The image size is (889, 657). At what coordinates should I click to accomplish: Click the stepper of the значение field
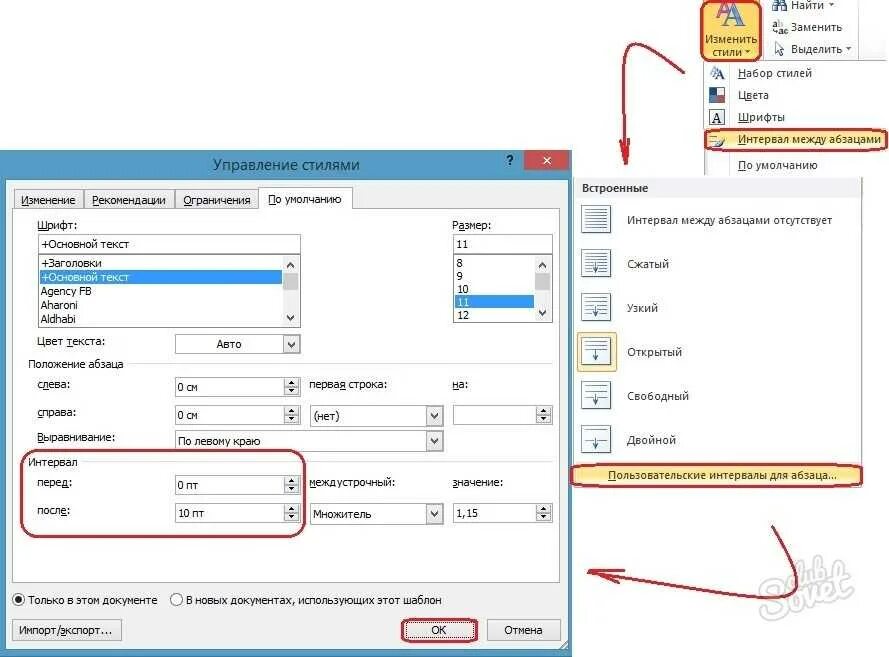point(543,513)
